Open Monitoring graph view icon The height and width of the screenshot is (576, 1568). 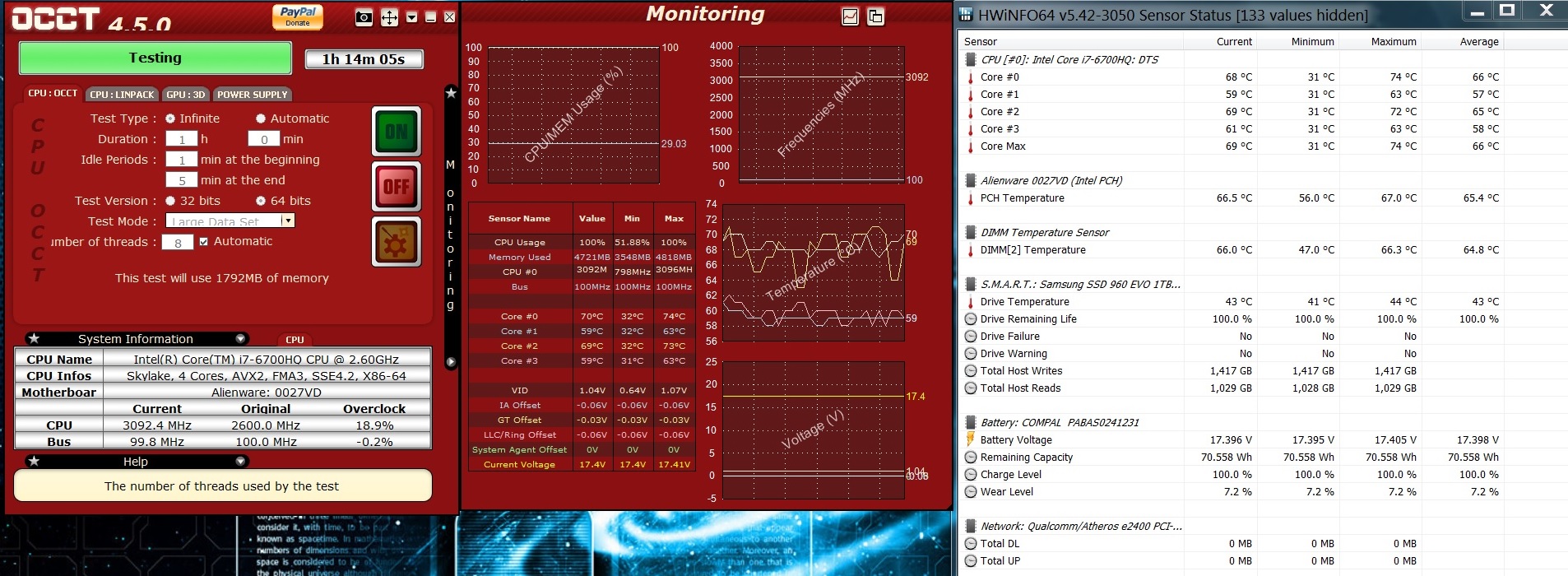851,16
